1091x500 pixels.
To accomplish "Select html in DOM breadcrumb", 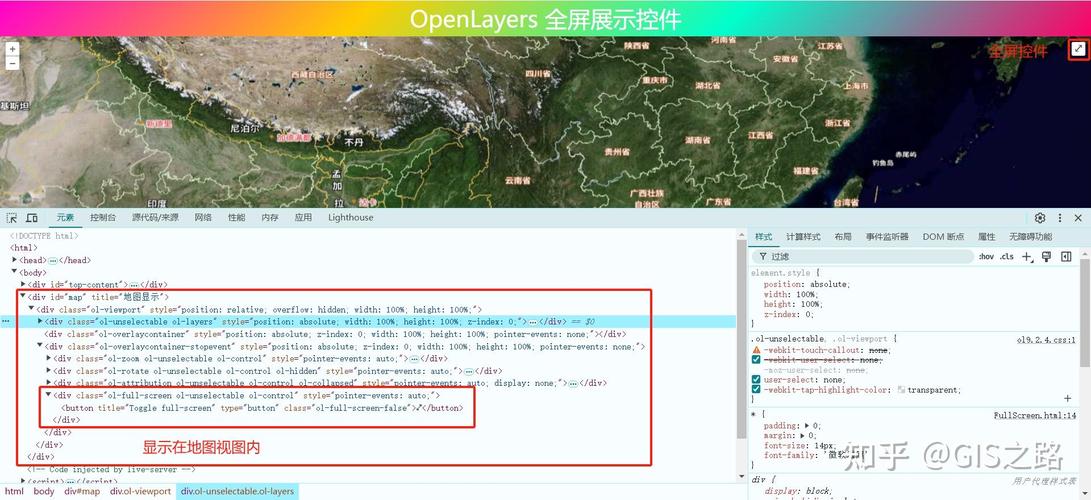I will coord(14,492).
